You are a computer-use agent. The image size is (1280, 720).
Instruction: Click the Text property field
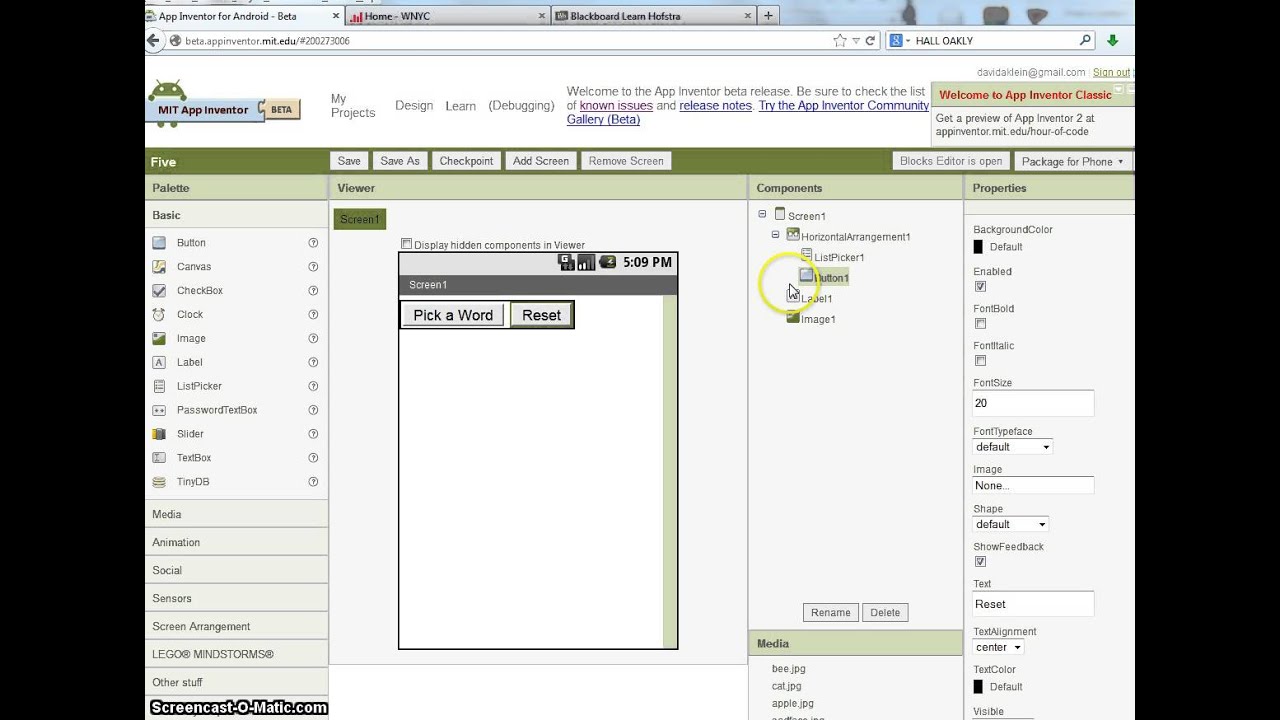click(x=1033, y=604)
